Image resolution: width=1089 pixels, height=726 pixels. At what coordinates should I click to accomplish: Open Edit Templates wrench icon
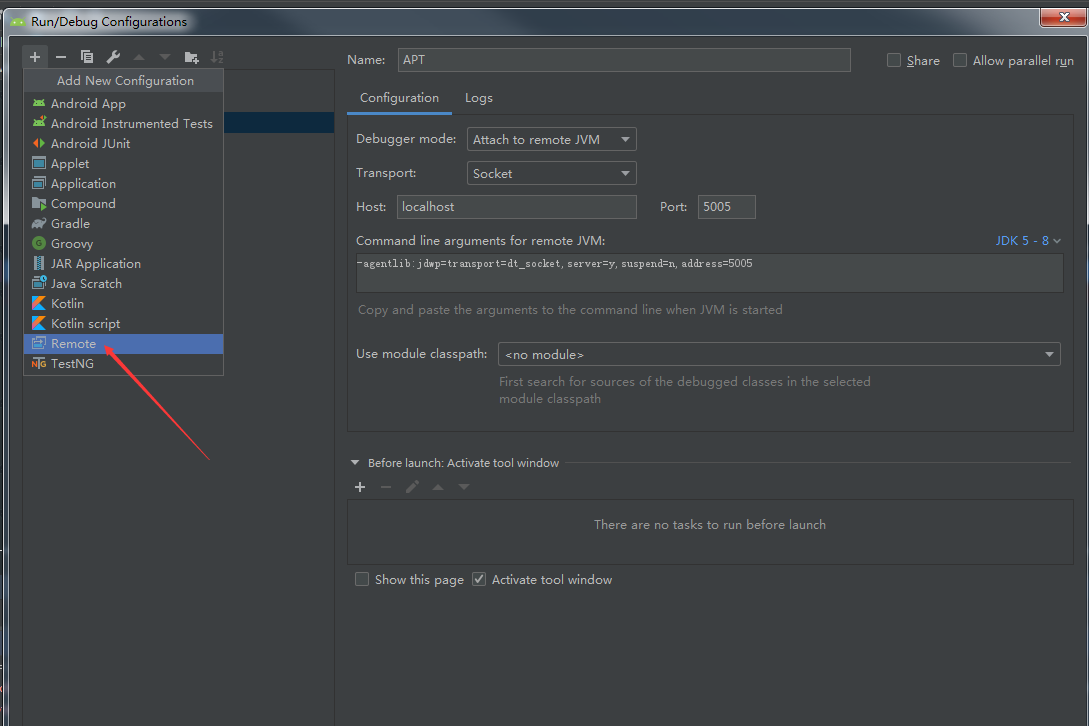(x=113, y=57)
